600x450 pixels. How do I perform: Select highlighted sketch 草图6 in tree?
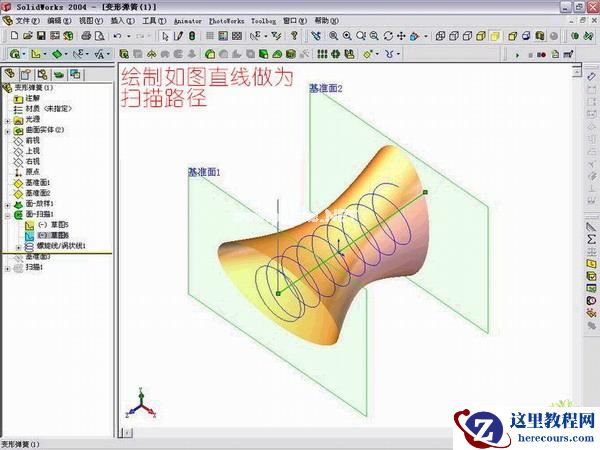coord(54,235)
